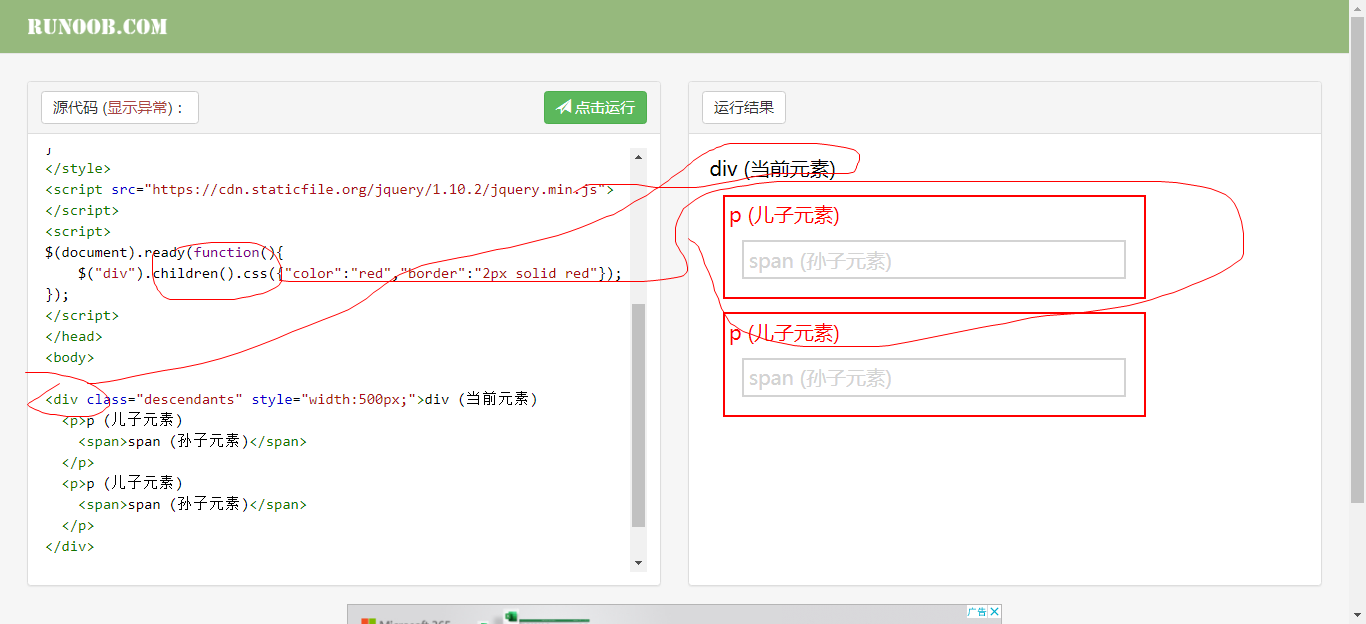
Task: Click the <body> line in code
Action: click(70, 357)
